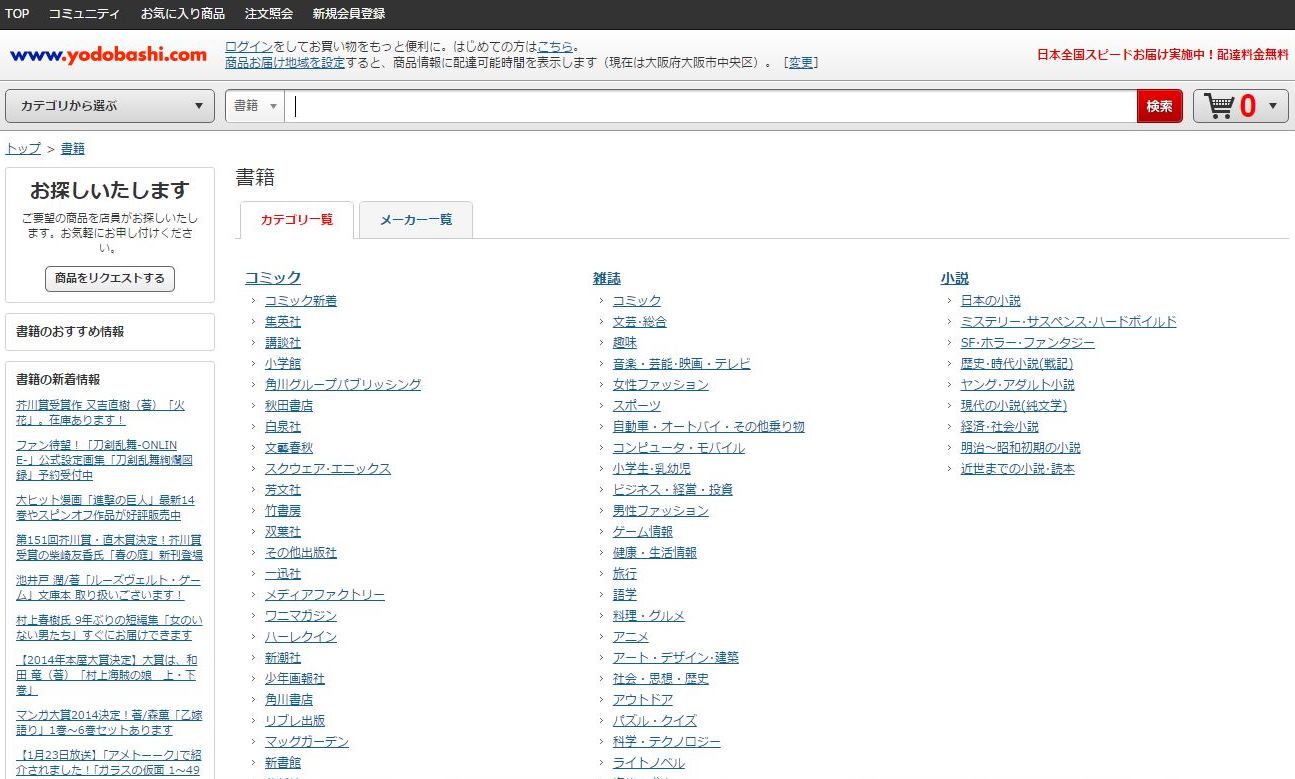The height and width of the screenshot is (779, 1295).
Task: Select 日本の小説 under 小説
Action: click(990, 301)
